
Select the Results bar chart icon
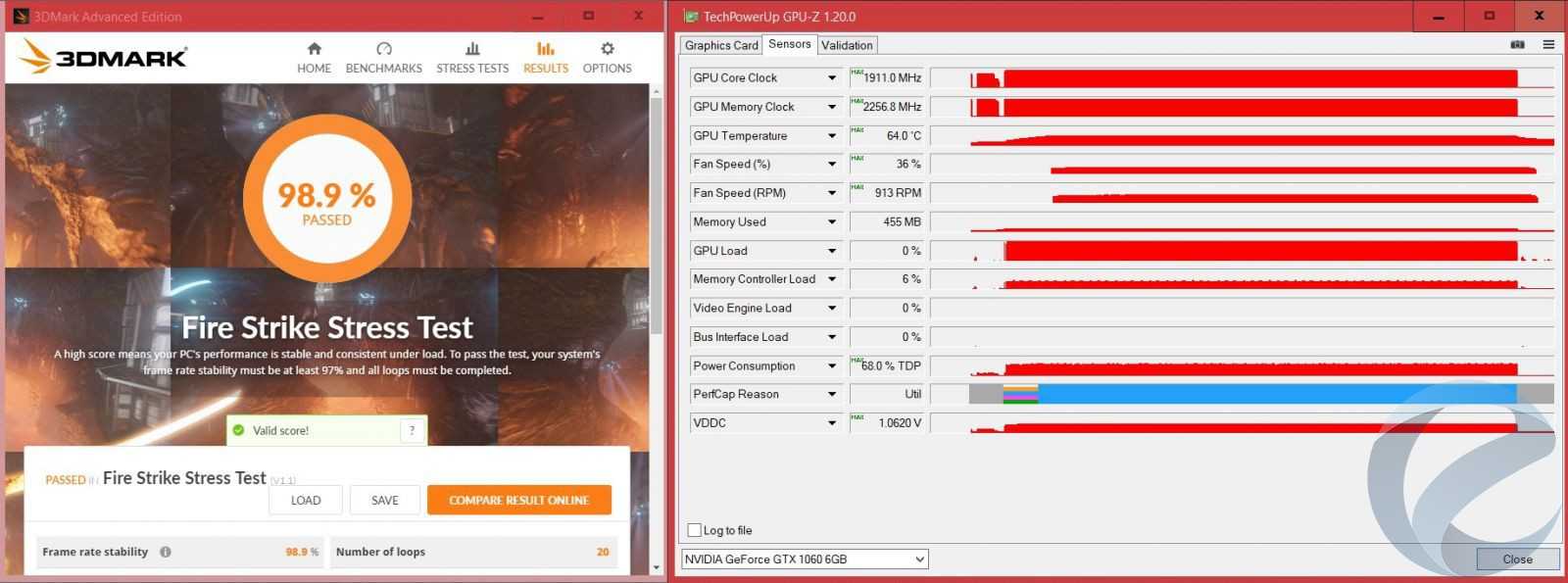point(545,49)
